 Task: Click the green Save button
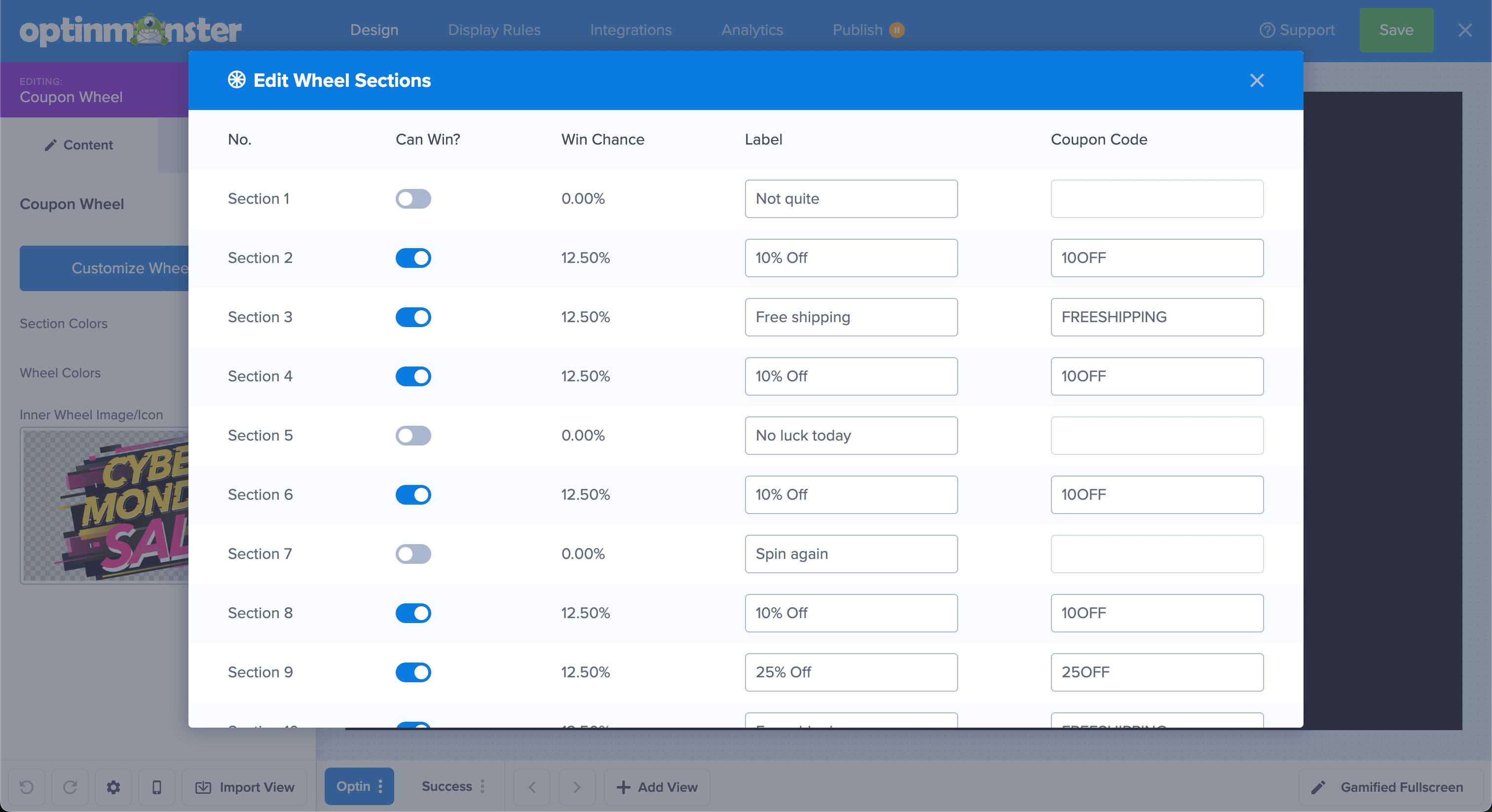coord(1396,30)
